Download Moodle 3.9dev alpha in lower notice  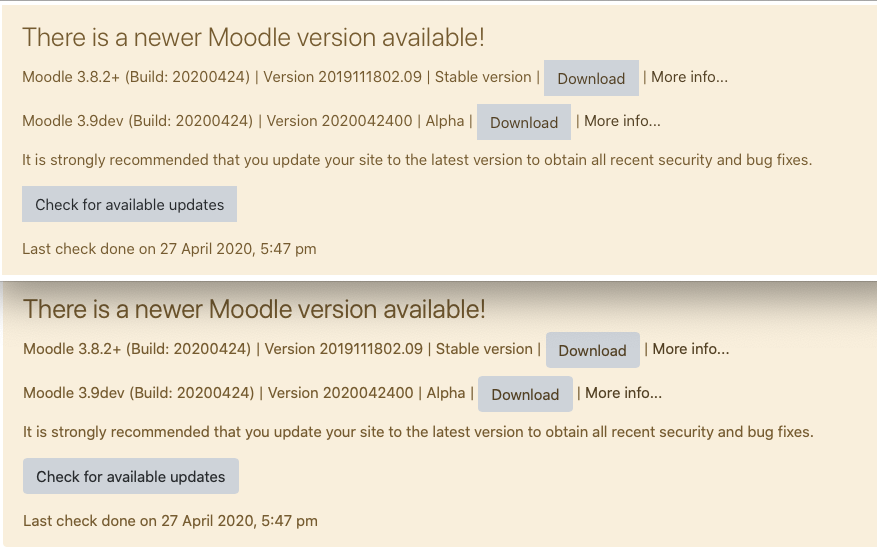pos(525,394)
